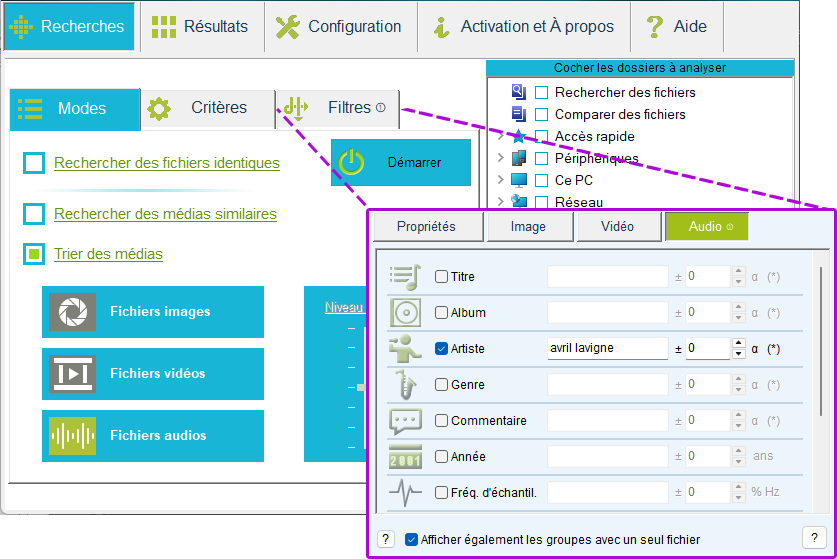Uncheck Afficher également les groupes checkbox
Image resolution: width=837 pixels, height=559 pixels.
point(411,540)
